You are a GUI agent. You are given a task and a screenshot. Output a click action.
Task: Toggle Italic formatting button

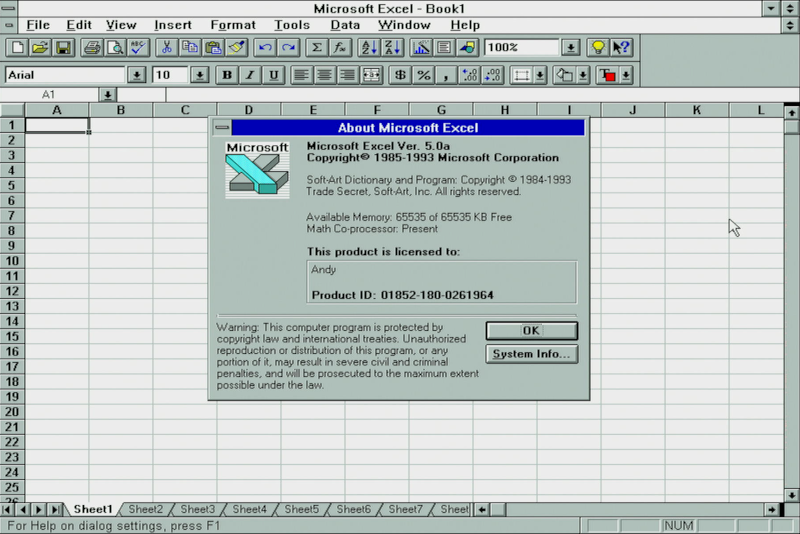tap(250, 75)
